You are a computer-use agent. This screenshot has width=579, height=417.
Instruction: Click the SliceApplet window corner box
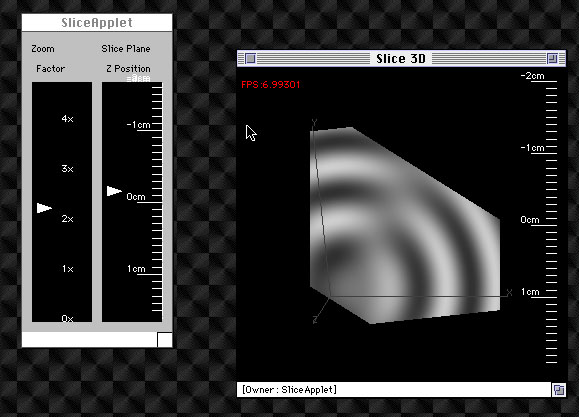click(x=165, y=340)
